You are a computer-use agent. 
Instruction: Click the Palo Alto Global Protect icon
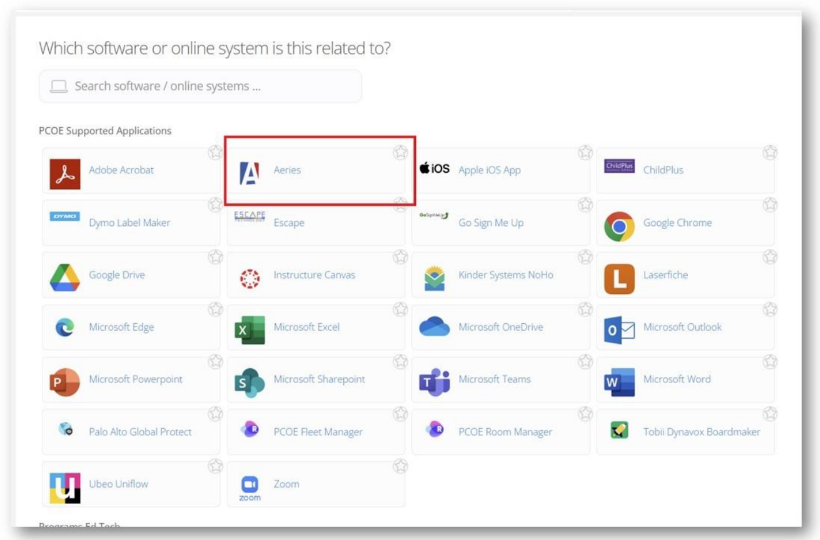pos(65,429)
